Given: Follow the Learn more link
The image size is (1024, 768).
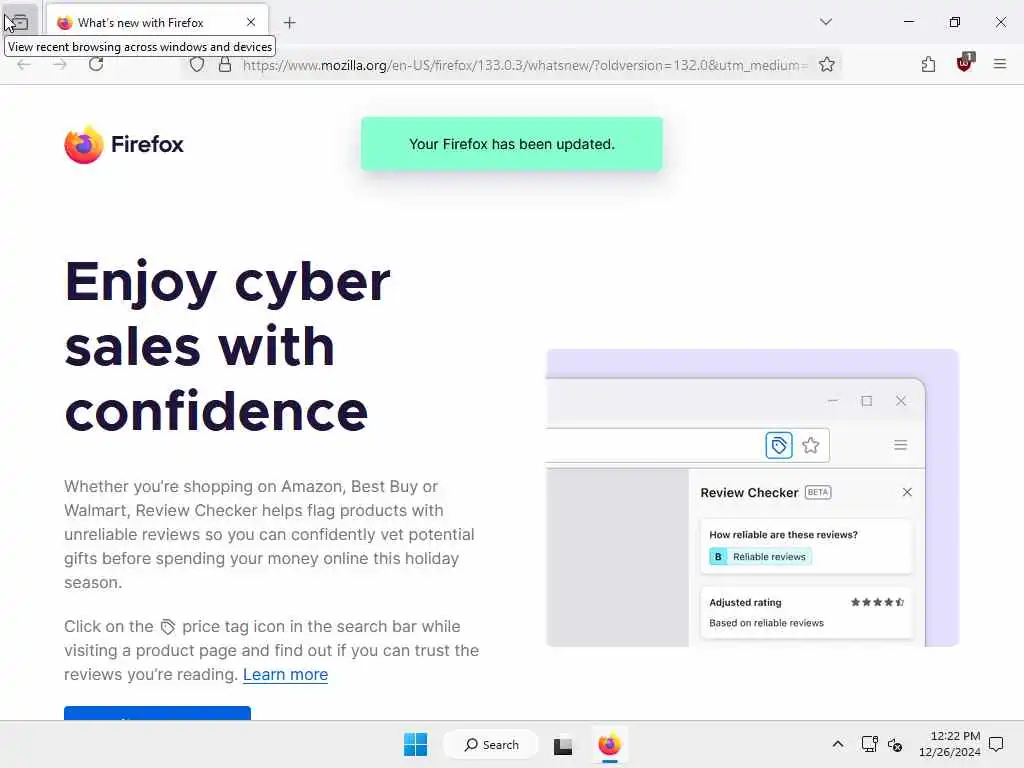Looking at the screenshot, I should tap(285, 675).
